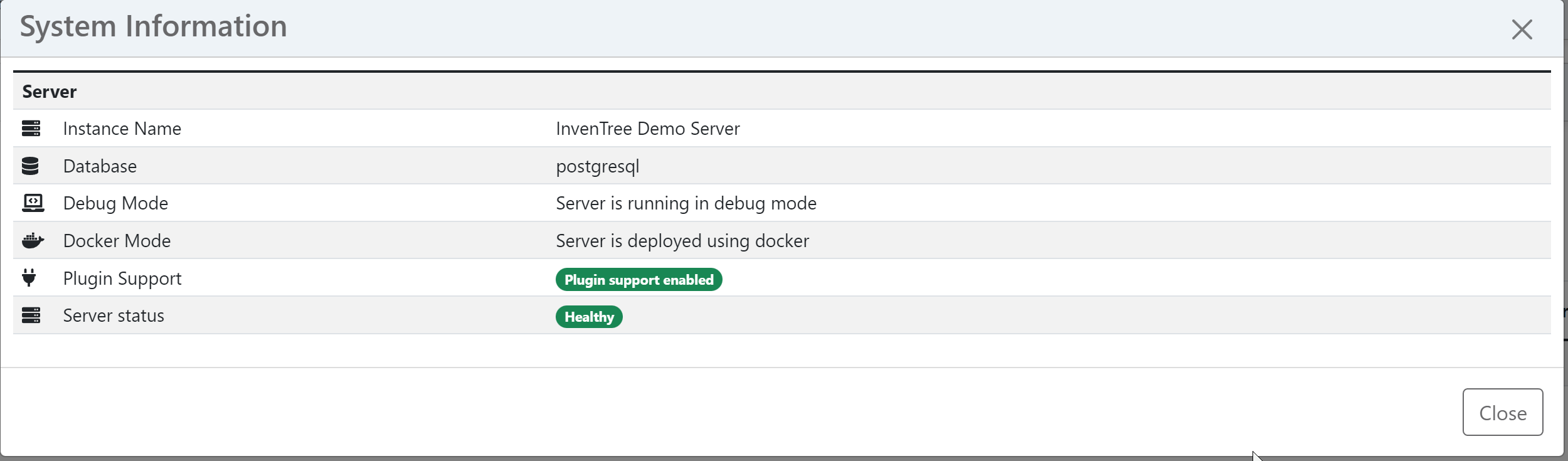Click 'Server is running in debug mode' text
Image resolution: width=1568 pixels, height=461 pixels.
click(686, 204)
